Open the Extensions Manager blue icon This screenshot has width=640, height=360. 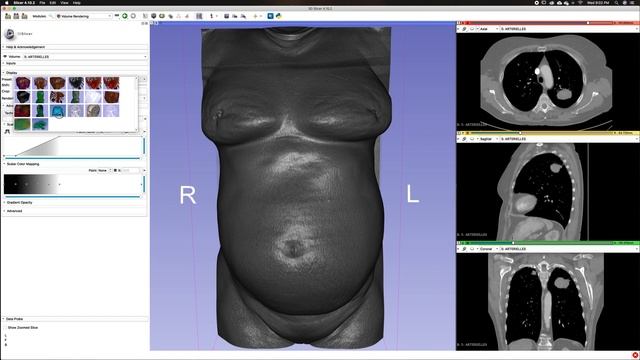coord(270,16)
